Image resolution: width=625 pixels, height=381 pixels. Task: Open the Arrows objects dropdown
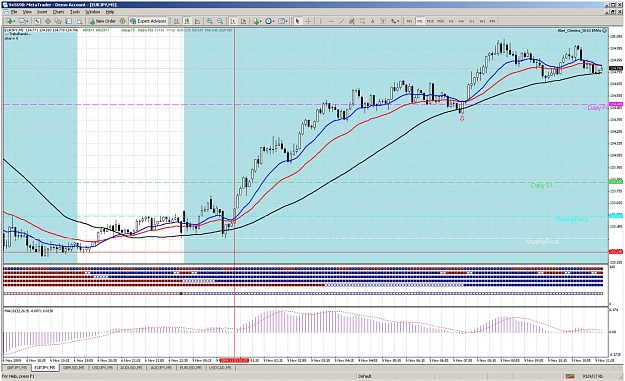pyautogui.click(x=395, y=21)
